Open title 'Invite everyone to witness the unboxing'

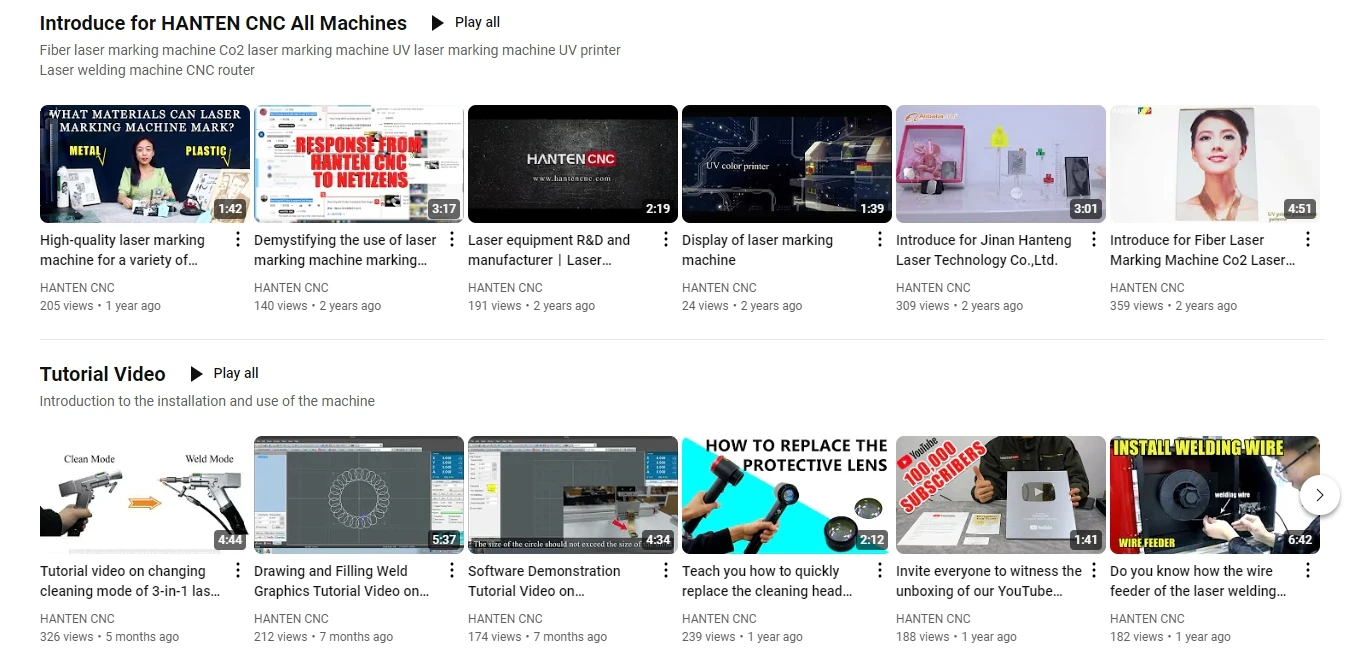[x=989, y=581]
